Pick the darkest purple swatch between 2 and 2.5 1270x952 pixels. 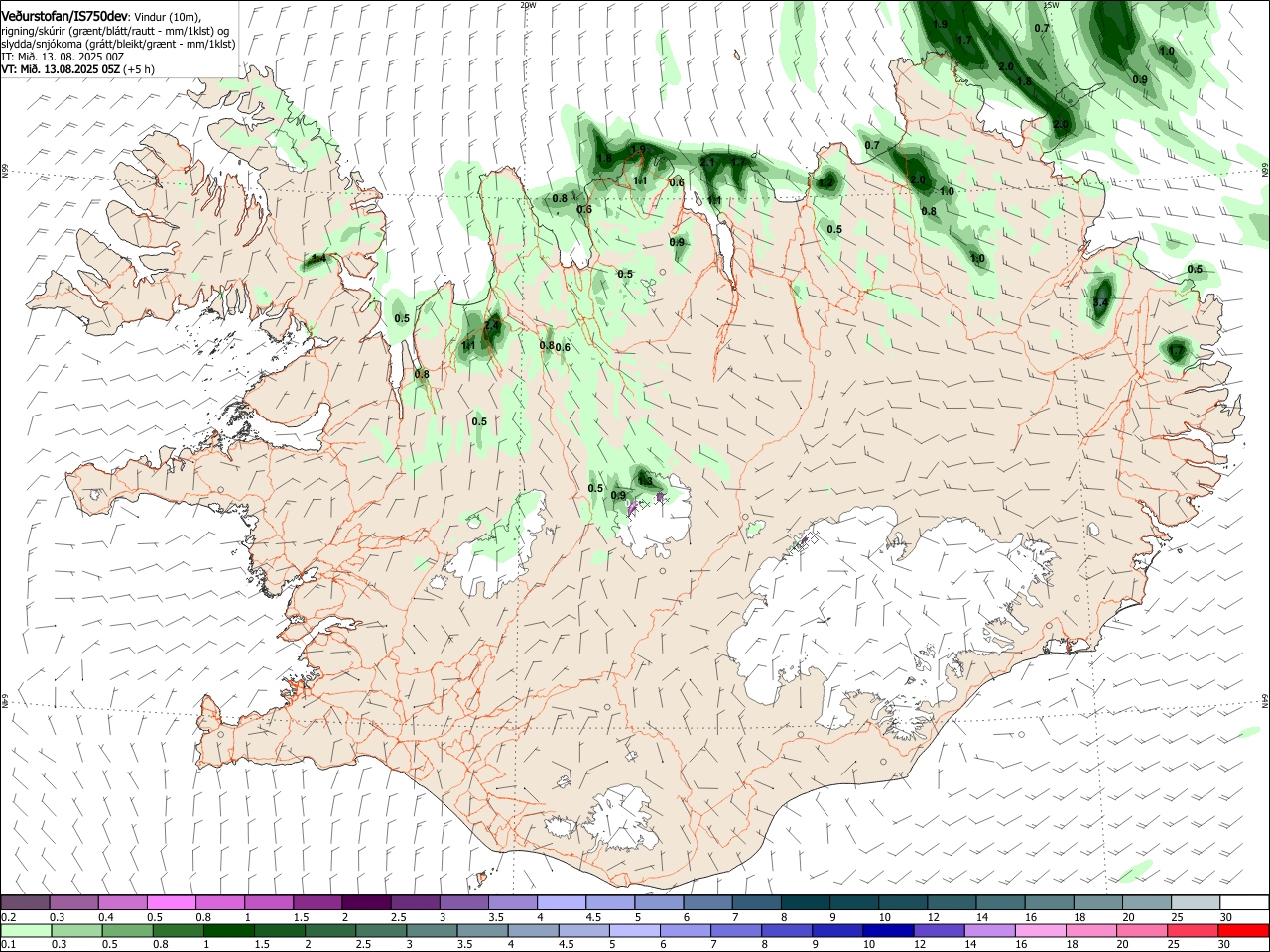click(x=365, y=902)
